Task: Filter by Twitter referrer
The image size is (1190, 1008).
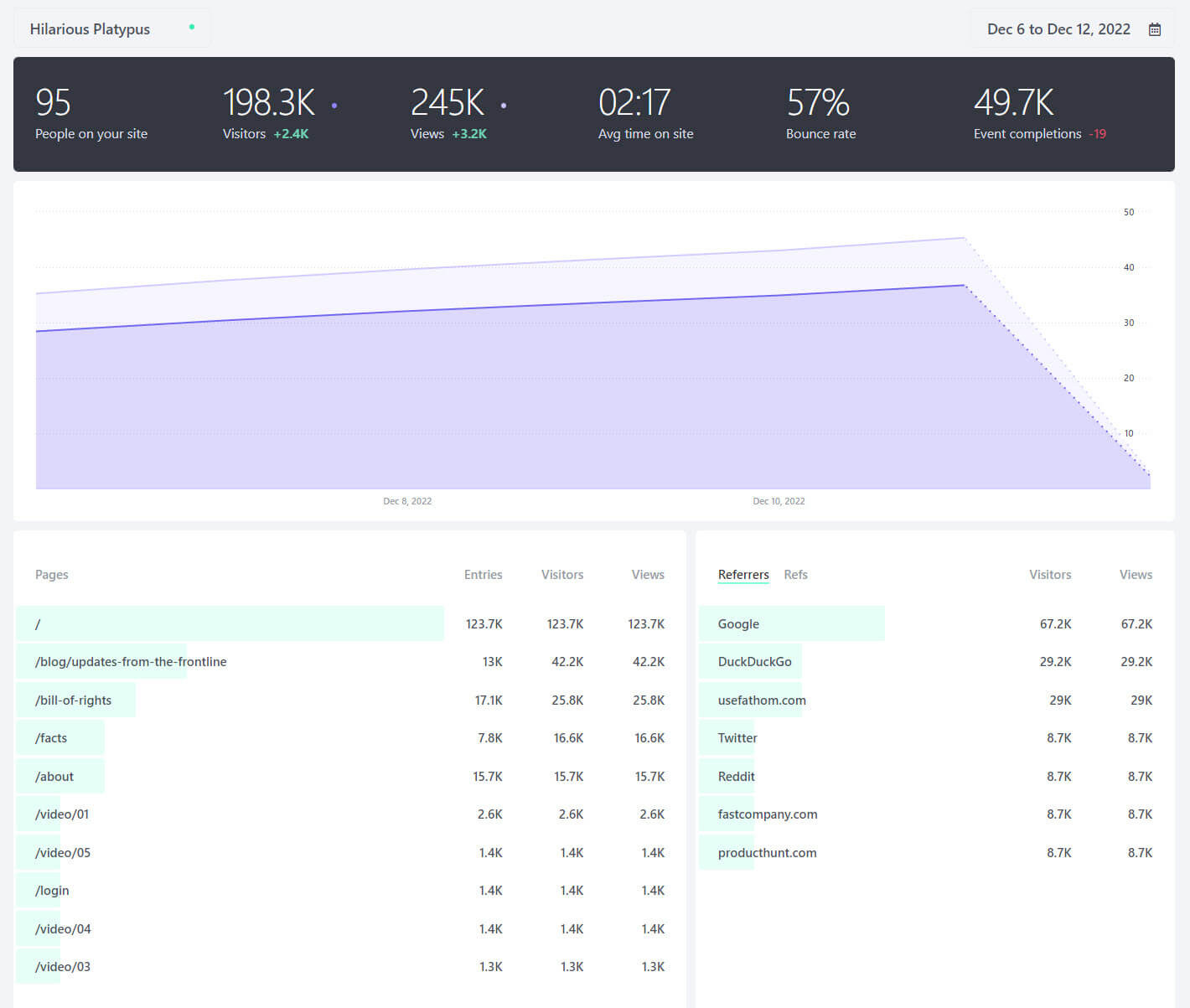Action: point(934,738)
